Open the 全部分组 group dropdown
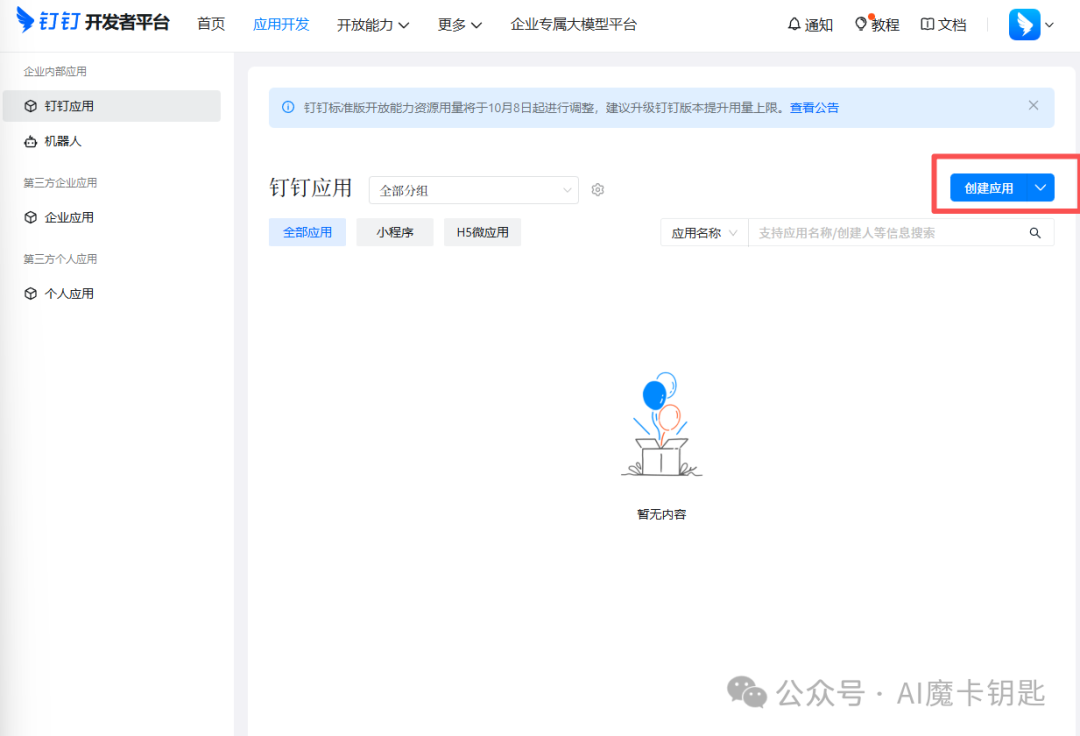Viewport: 1080px width, 736px height. coord(474,190)
